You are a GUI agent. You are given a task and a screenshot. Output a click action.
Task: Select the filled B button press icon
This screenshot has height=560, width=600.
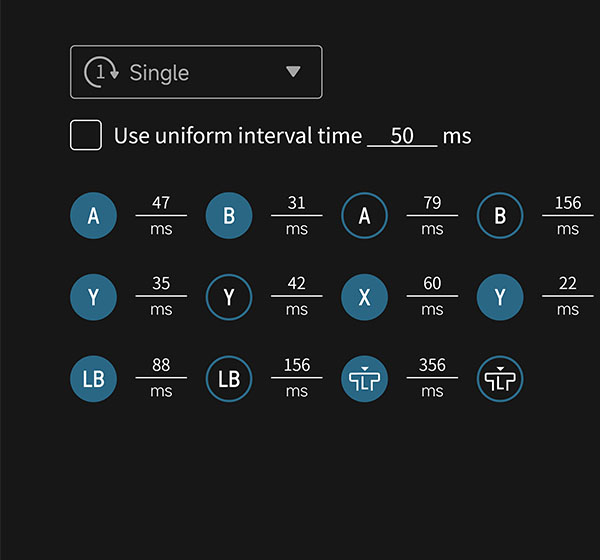[x=229, y=216]
